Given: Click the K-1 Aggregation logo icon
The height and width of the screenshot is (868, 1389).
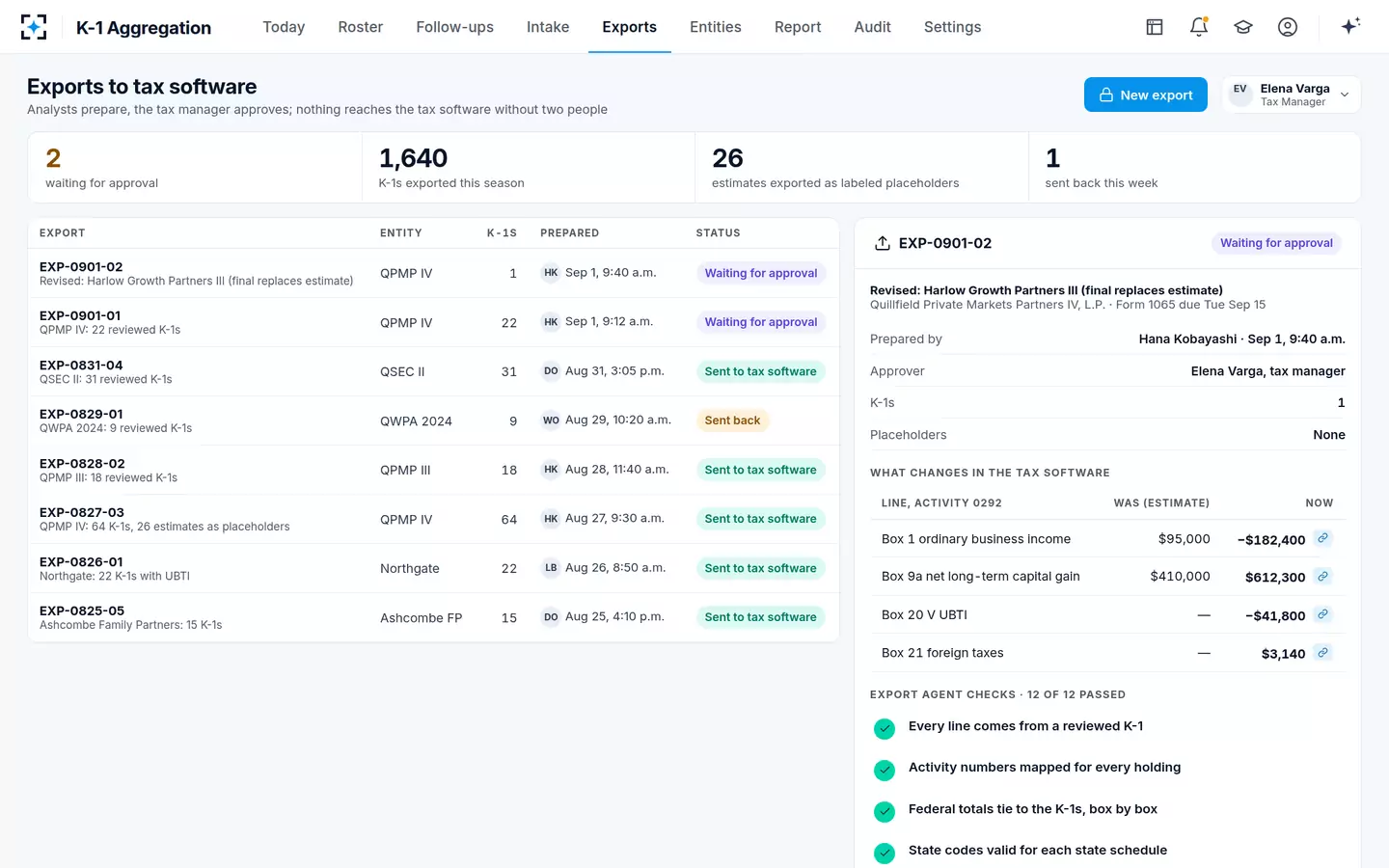Looking at the screenshot, I should point(34,27).
